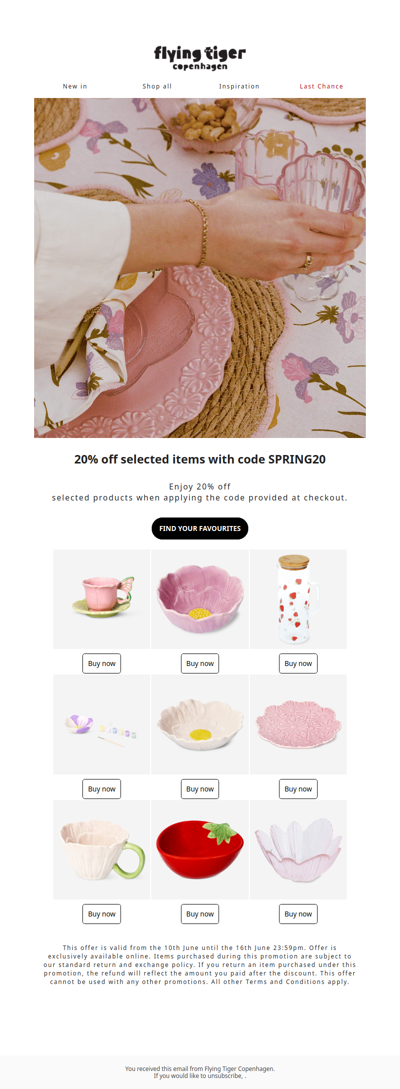Select the red strawberry bowl thumbnail

point(200,849)
